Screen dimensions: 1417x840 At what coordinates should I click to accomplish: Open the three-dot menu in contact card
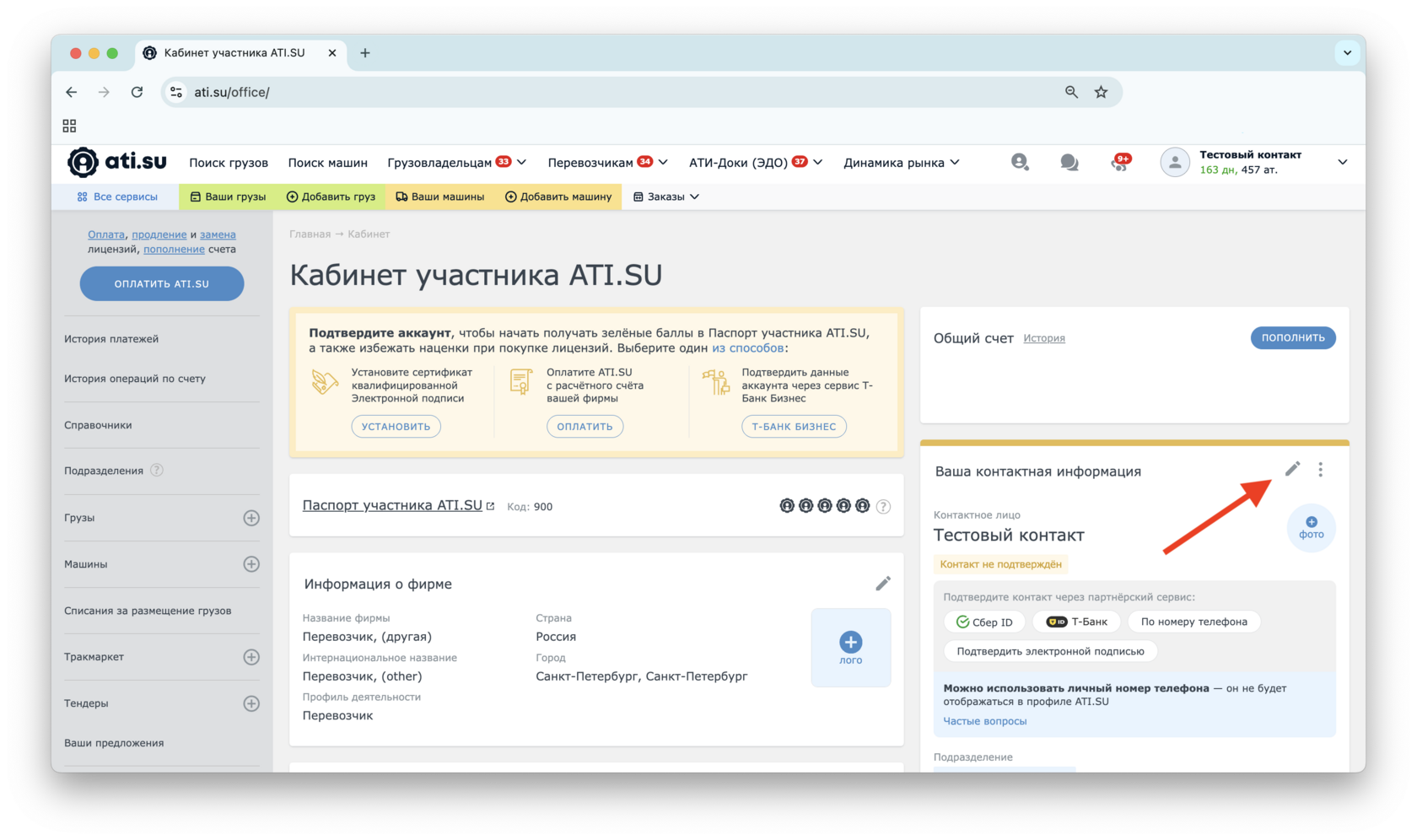point(1321,470)
